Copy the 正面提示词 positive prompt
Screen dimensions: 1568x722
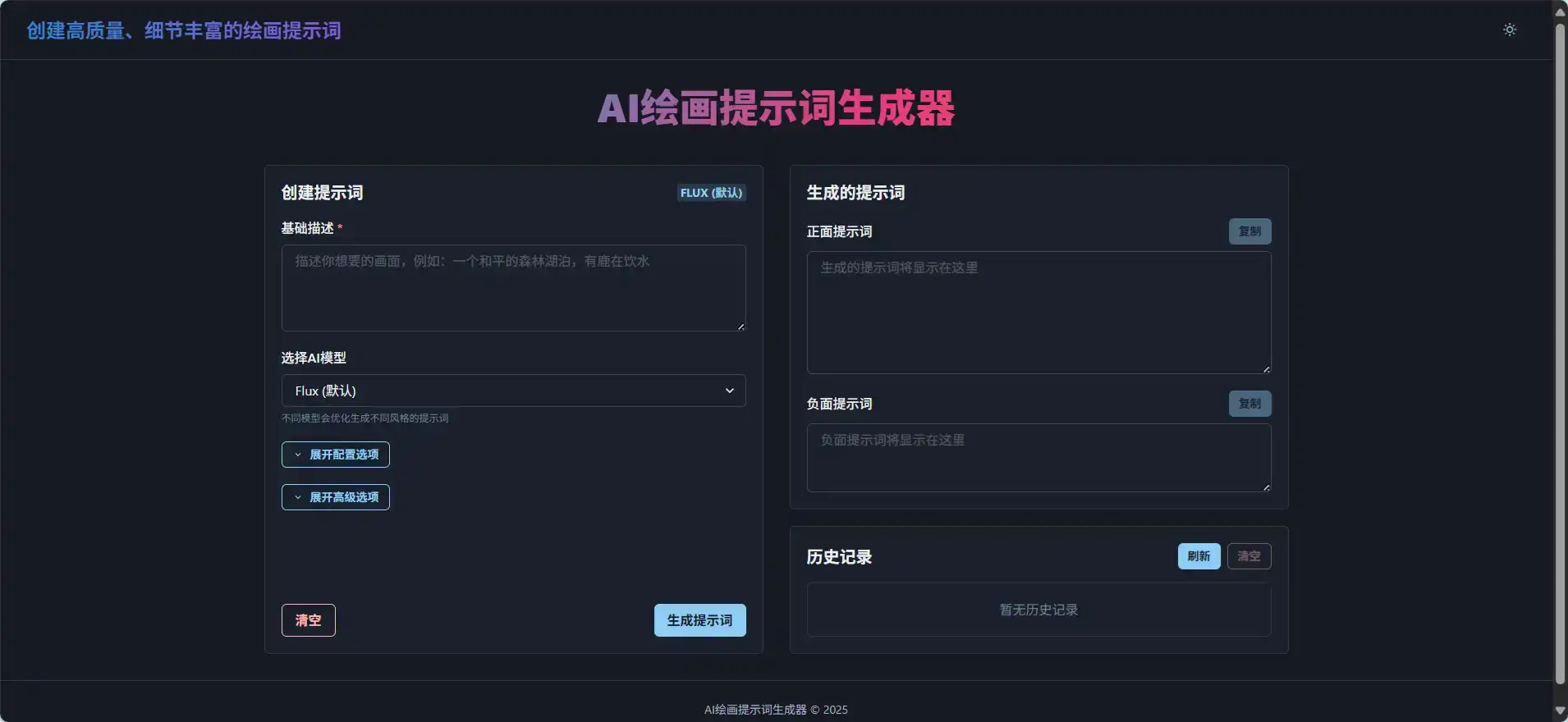pos(1249,231)
